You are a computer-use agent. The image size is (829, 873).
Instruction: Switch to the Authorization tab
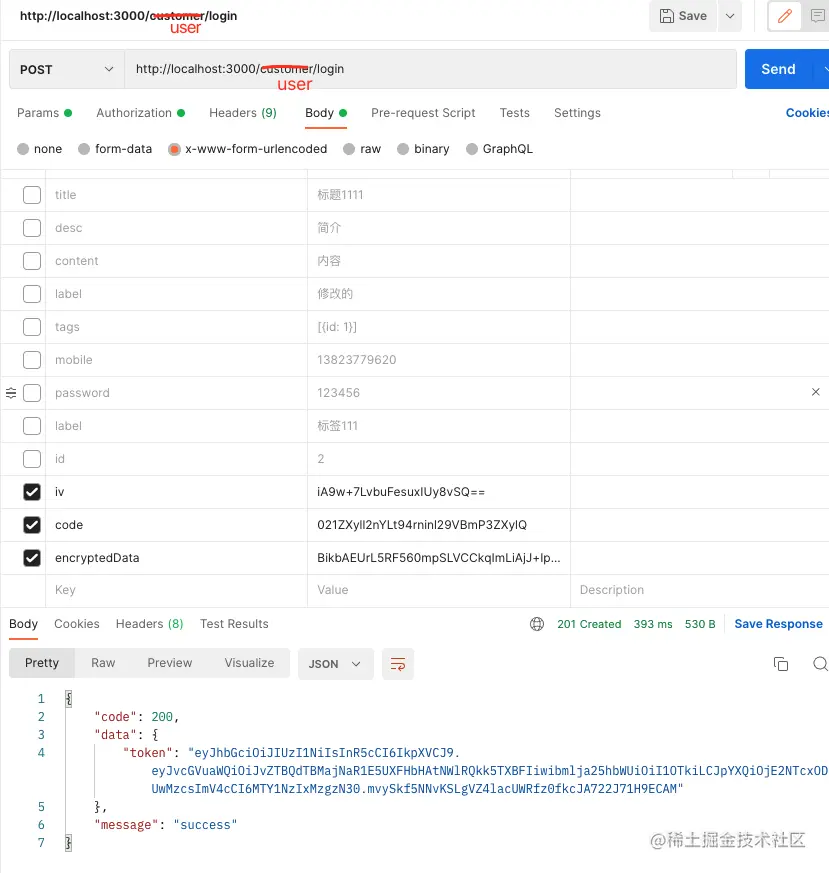click(140, 113)
